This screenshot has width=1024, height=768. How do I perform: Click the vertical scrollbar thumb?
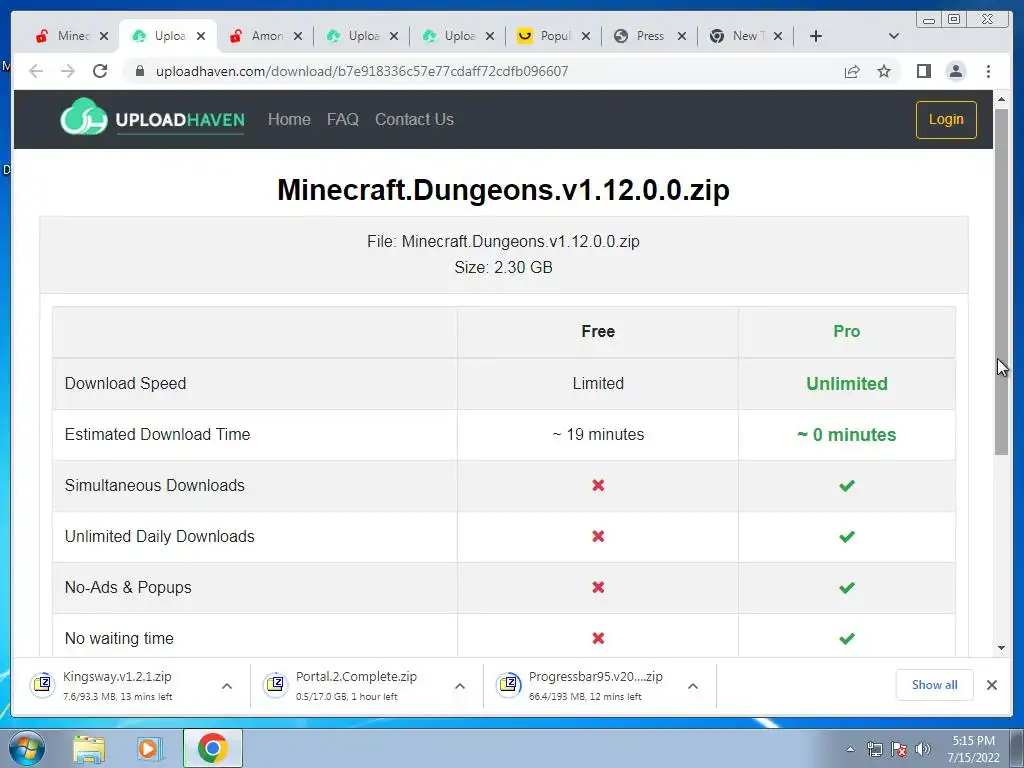1001,282
